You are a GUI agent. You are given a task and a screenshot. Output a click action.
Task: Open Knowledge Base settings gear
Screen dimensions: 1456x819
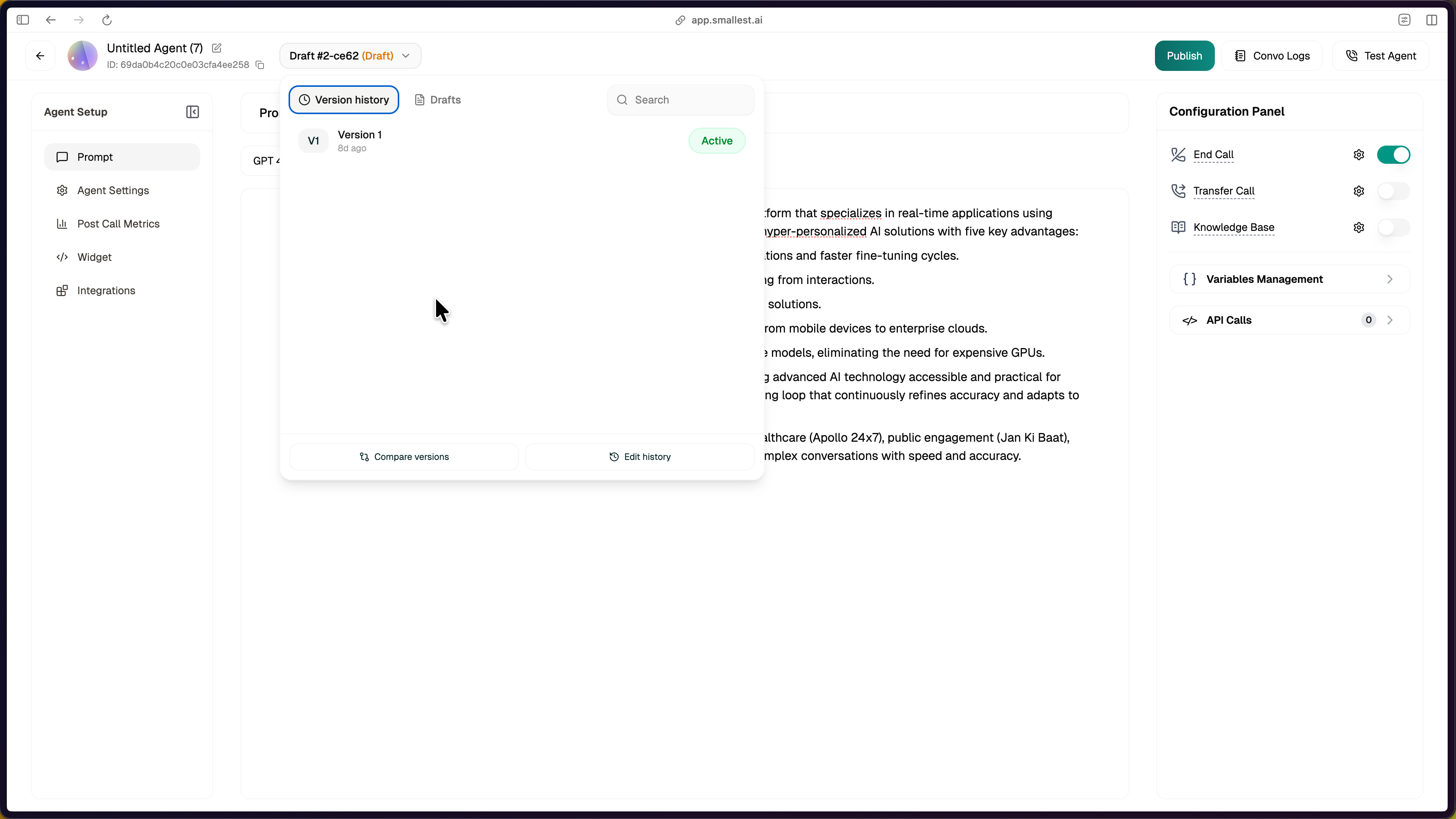(1359, 227)
